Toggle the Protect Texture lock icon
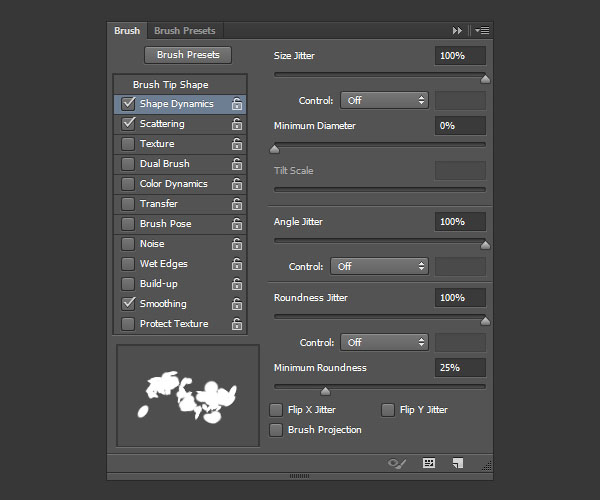 (237, 324)
